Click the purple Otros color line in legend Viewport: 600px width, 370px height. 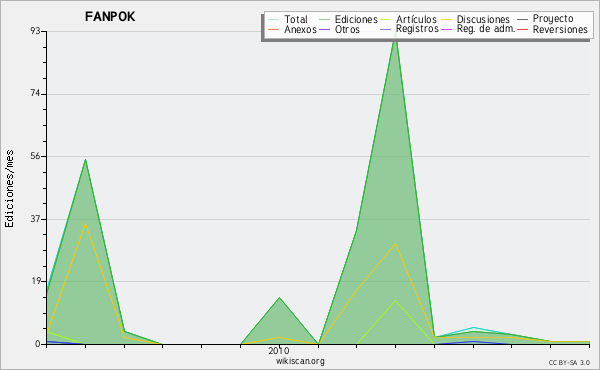click(x=324, y=30)
